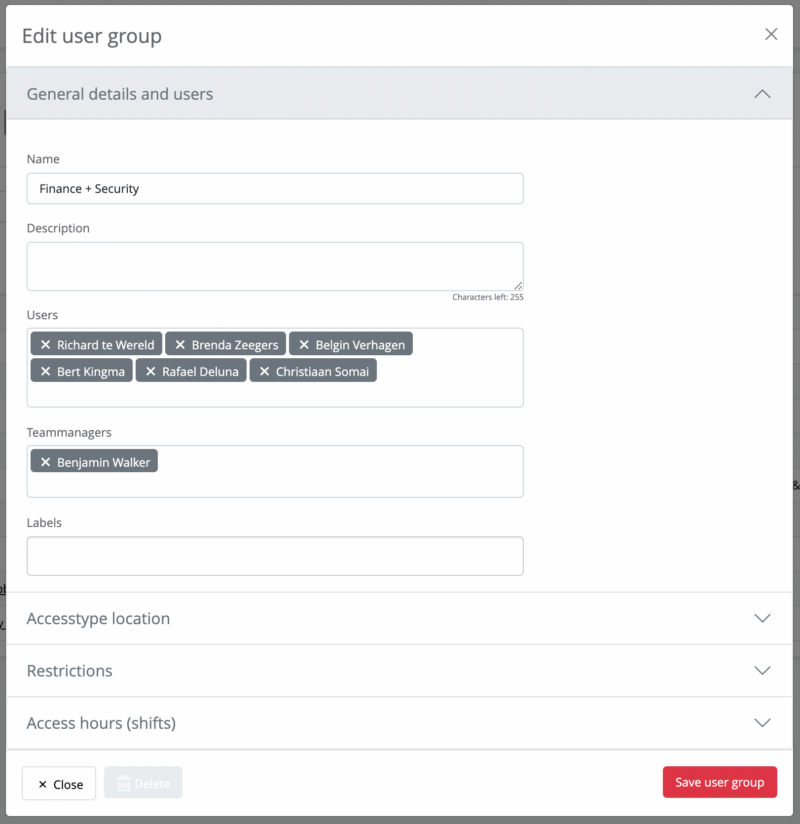Remove Belgin Verhagen from the group
This screenshot has height=824, width=800.
(304, 344)
